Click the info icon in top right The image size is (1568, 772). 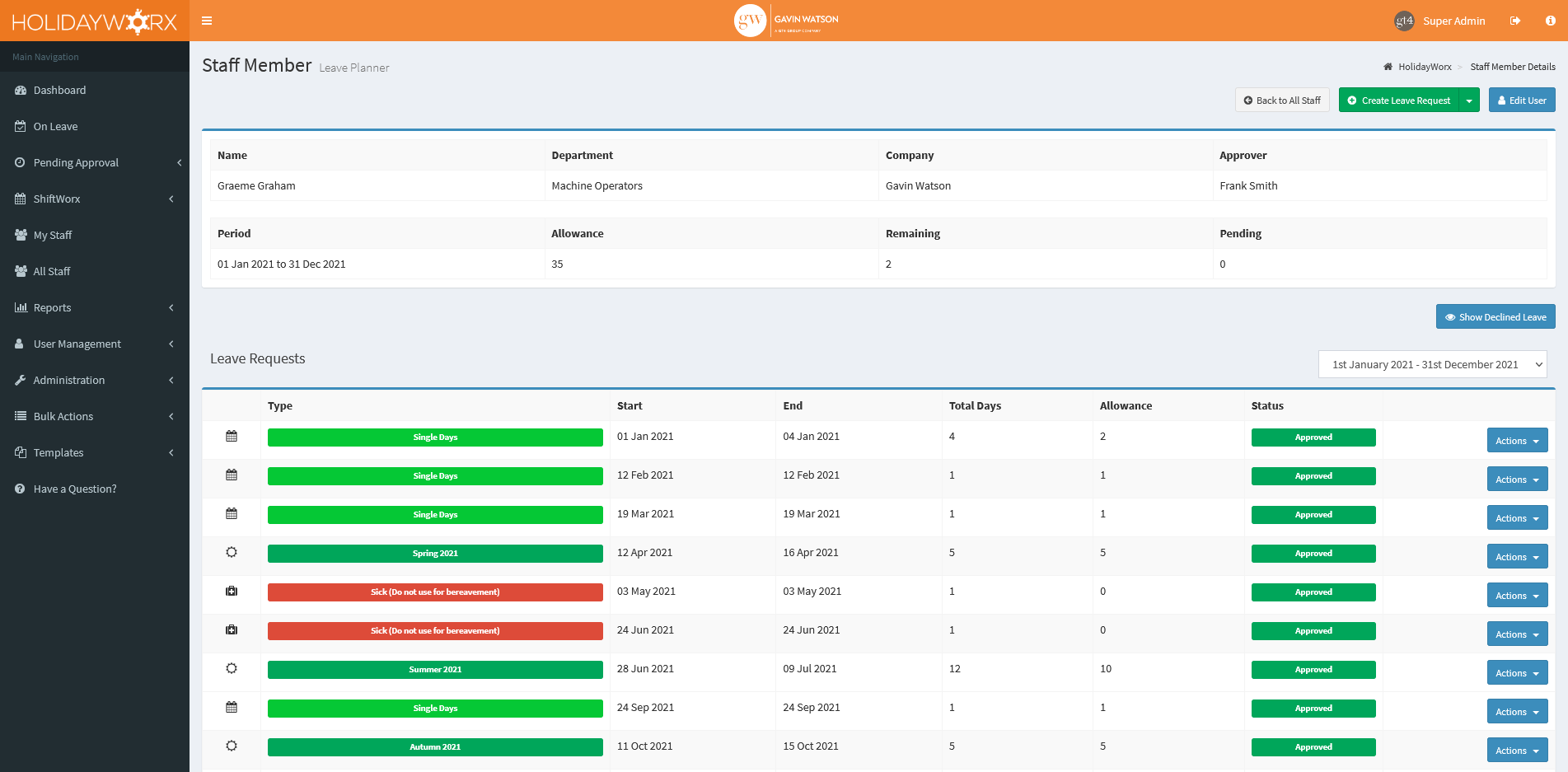point(1550,21)
